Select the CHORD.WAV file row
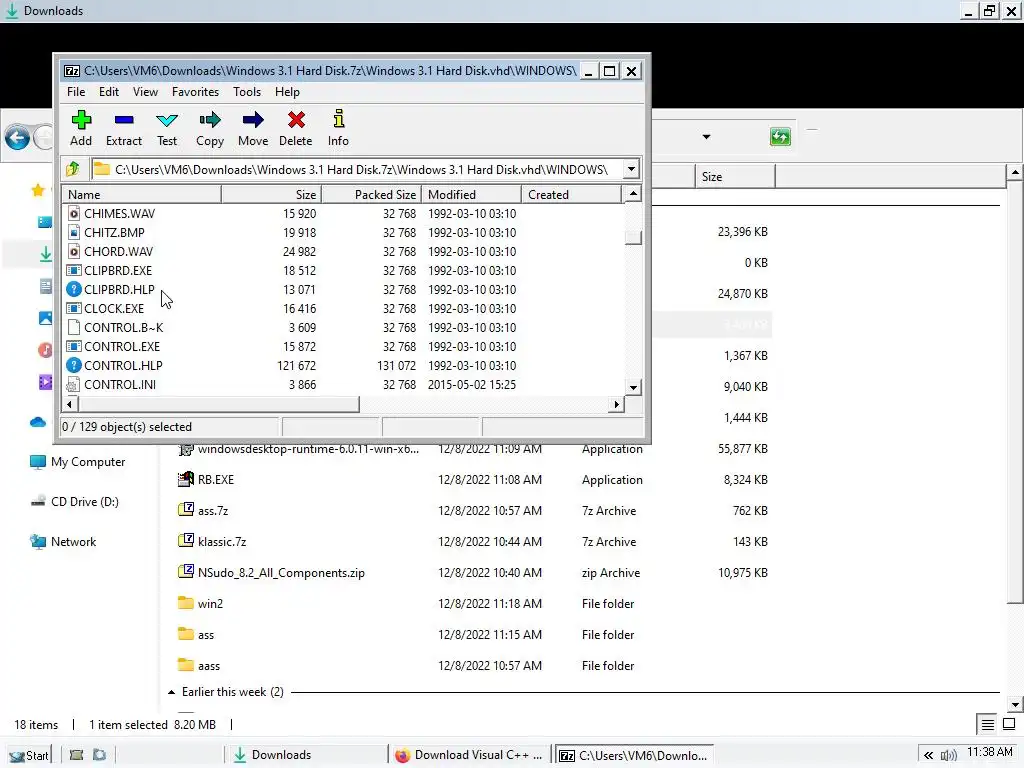 click(x=343, y=251)
